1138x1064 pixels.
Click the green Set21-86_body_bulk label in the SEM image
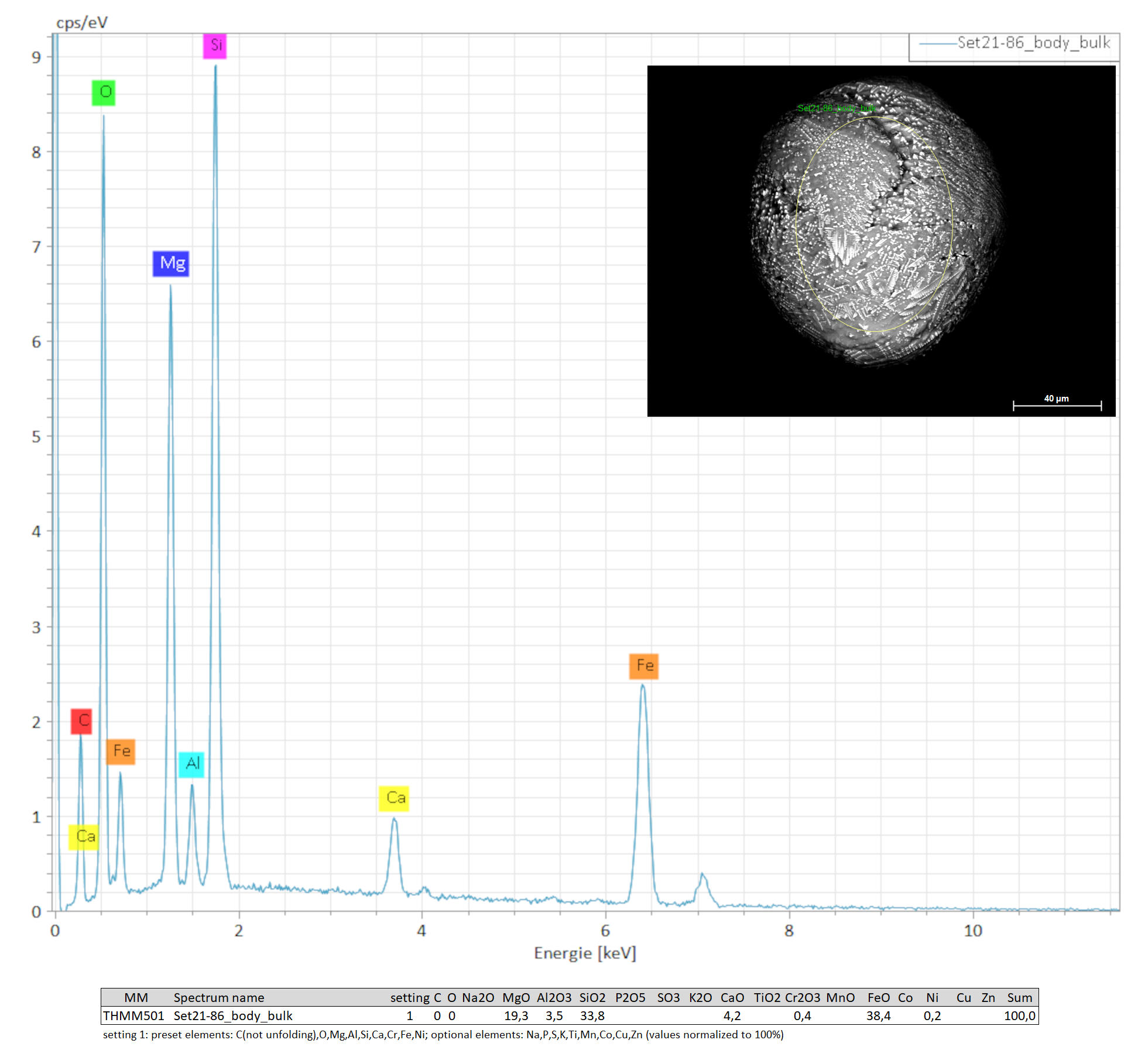(x=836, y=108)
